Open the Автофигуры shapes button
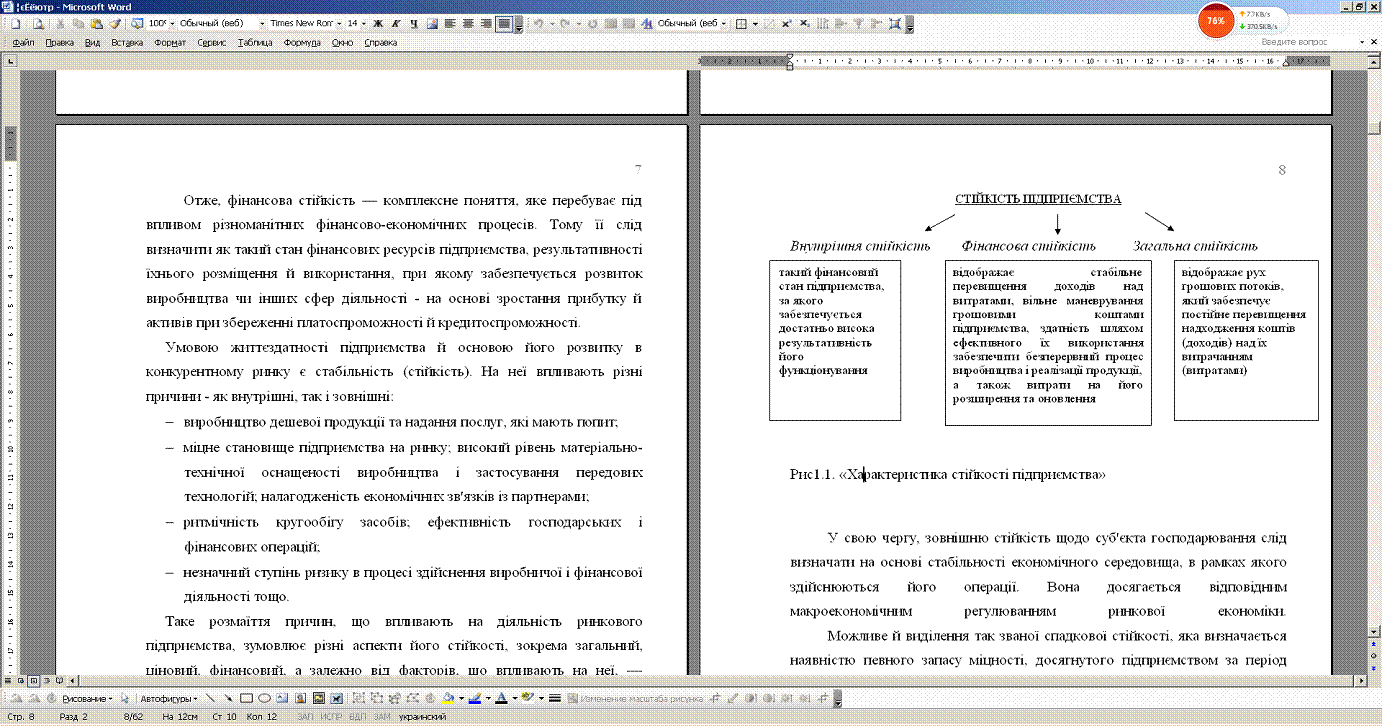The width and height of the screenshot is (1382, 726). tap(167, 698)
